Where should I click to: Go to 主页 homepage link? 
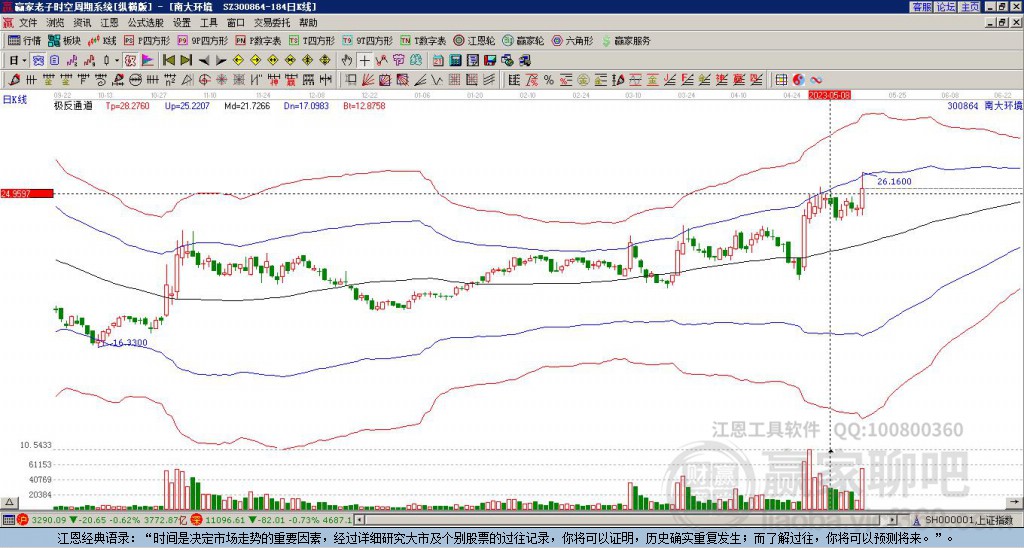970,7
